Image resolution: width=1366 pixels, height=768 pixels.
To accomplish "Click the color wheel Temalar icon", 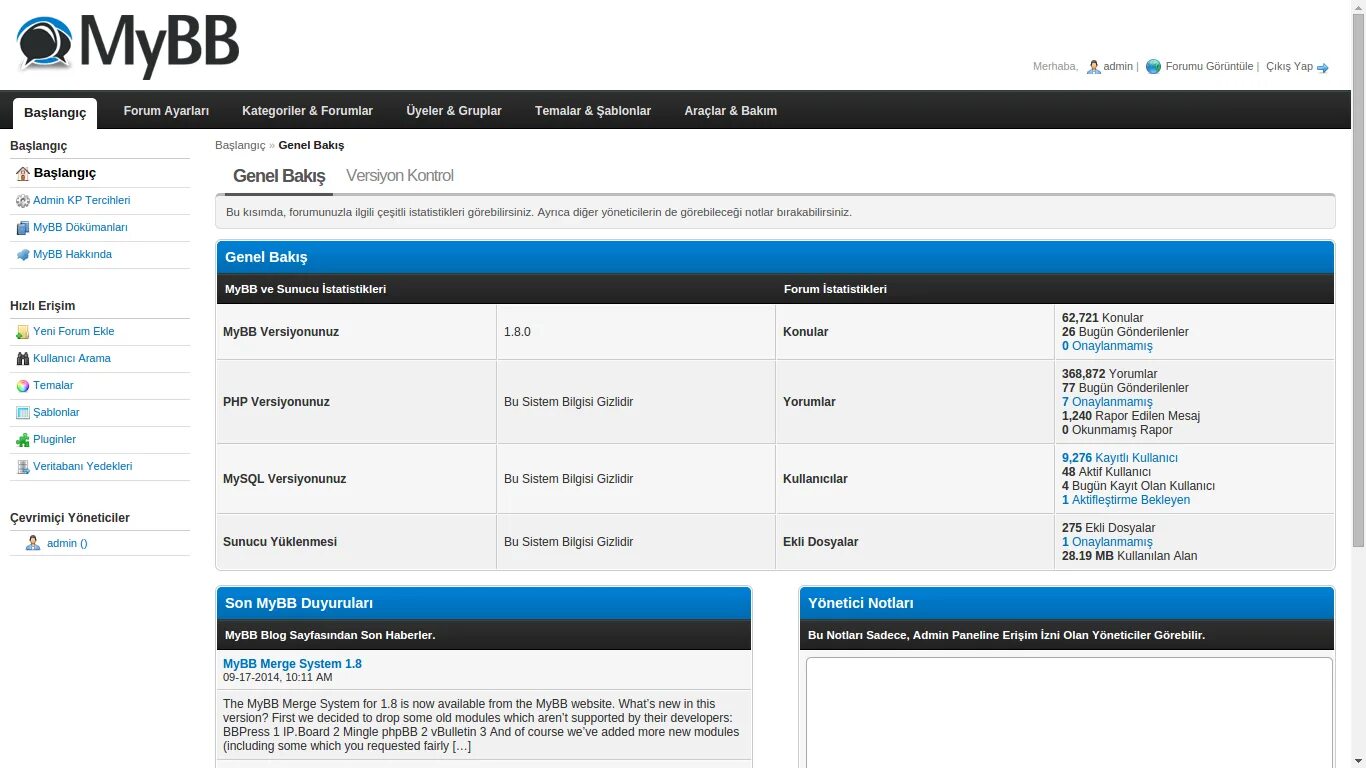I will pyautogui.click(x=23, y=385).
